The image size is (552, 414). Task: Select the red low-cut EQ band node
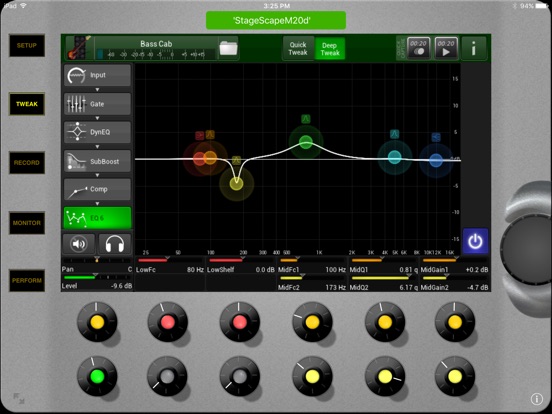coord(199,158)
